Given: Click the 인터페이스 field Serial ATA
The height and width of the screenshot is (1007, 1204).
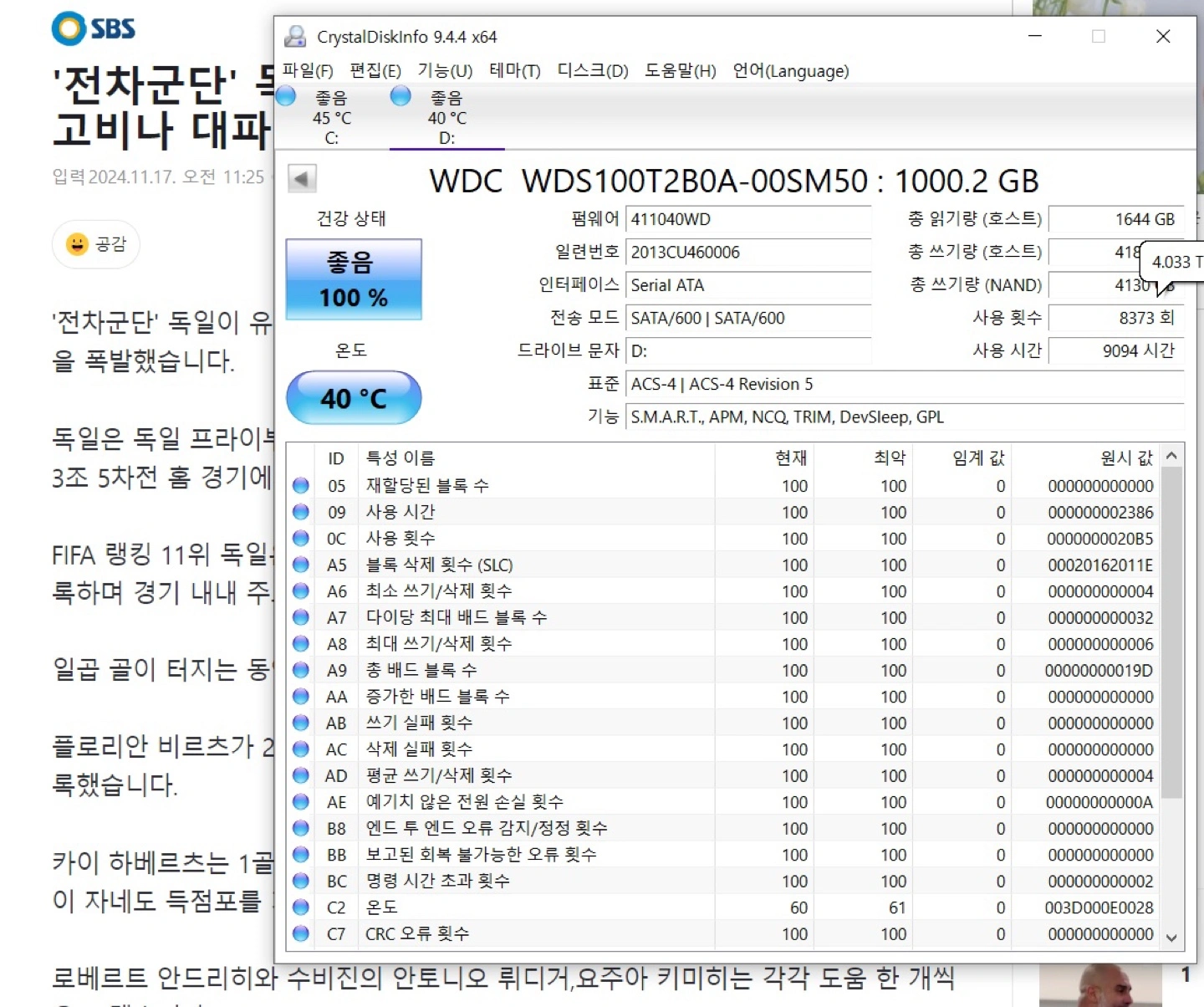Looking at the screenshot, I should [x=748, y=285].
